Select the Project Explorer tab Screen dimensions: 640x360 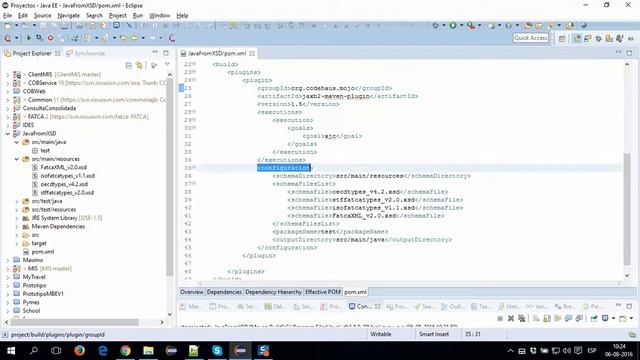[x=32, y=53]
